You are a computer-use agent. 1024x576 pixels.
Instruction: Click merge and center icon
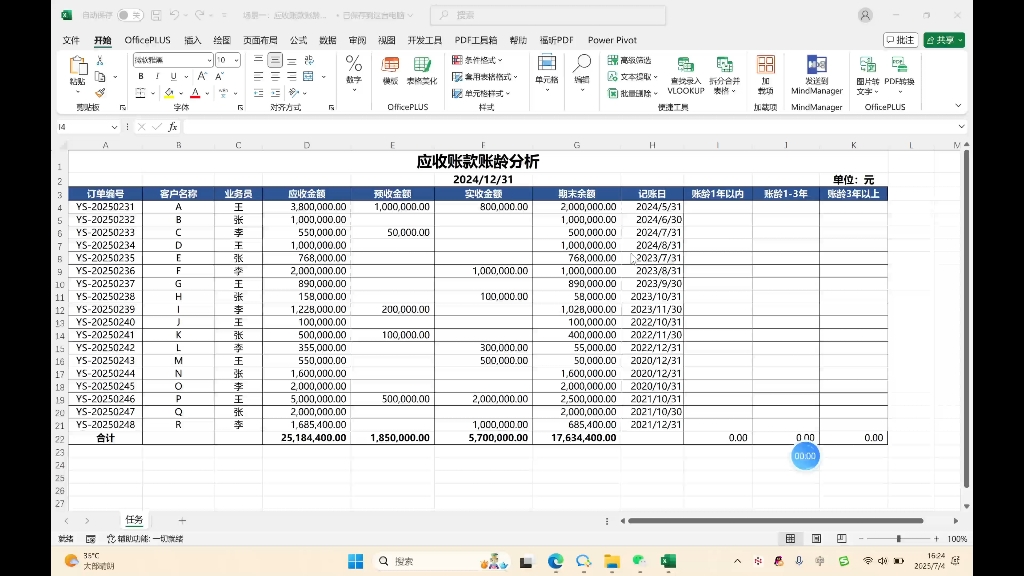tap(309, 76)
